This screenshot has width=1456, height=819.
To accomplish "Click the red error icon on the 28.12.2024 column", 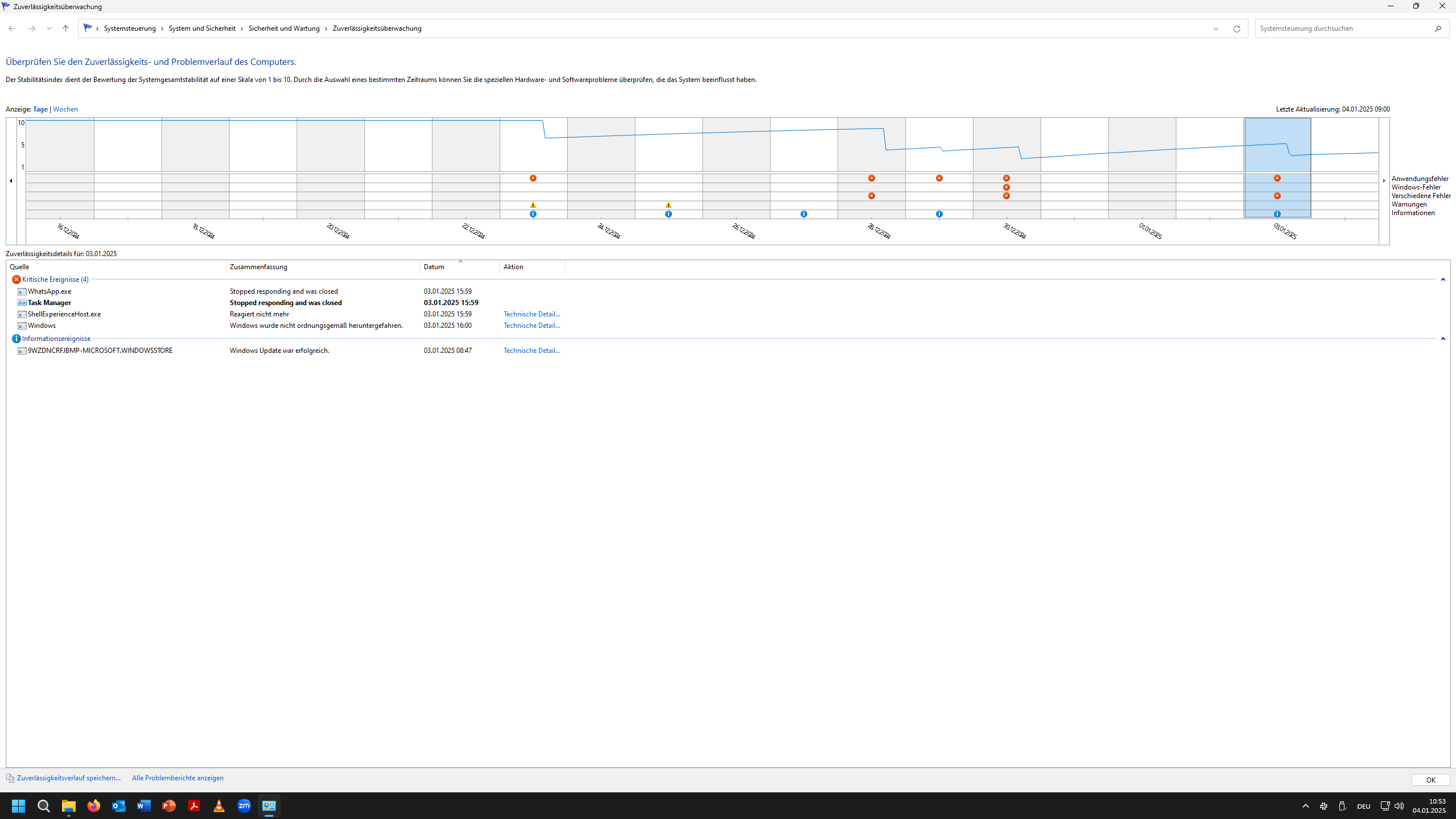I will [871, 178].
